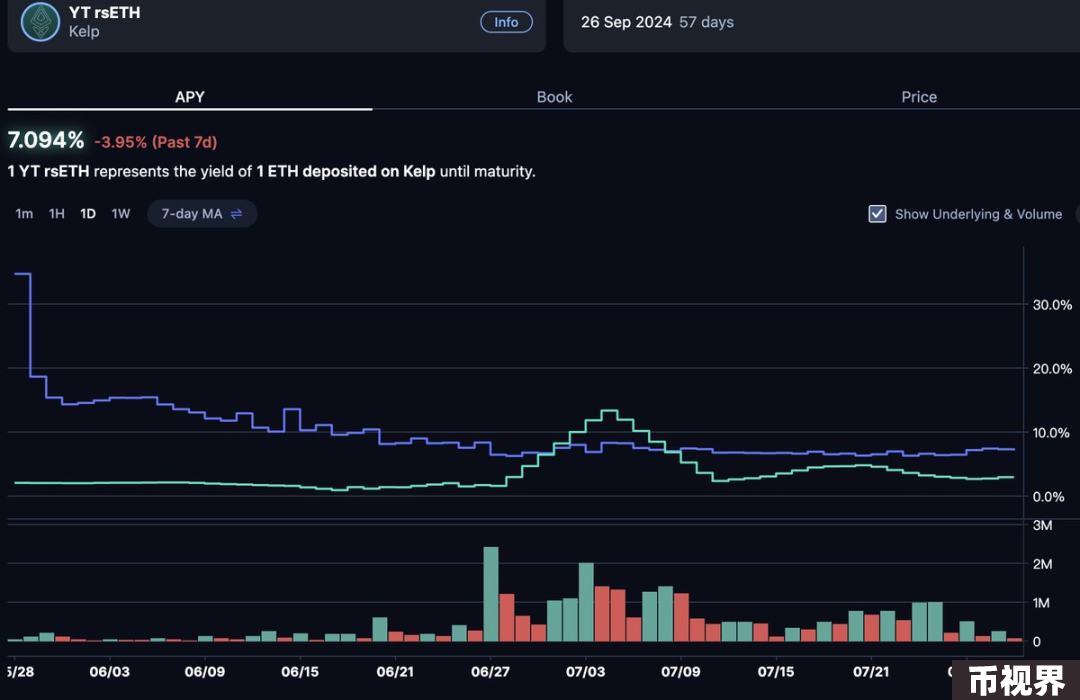The image size is (1080, 700).
Task: Click the 07/03 date label on x-axis
Action: point(585,672)
